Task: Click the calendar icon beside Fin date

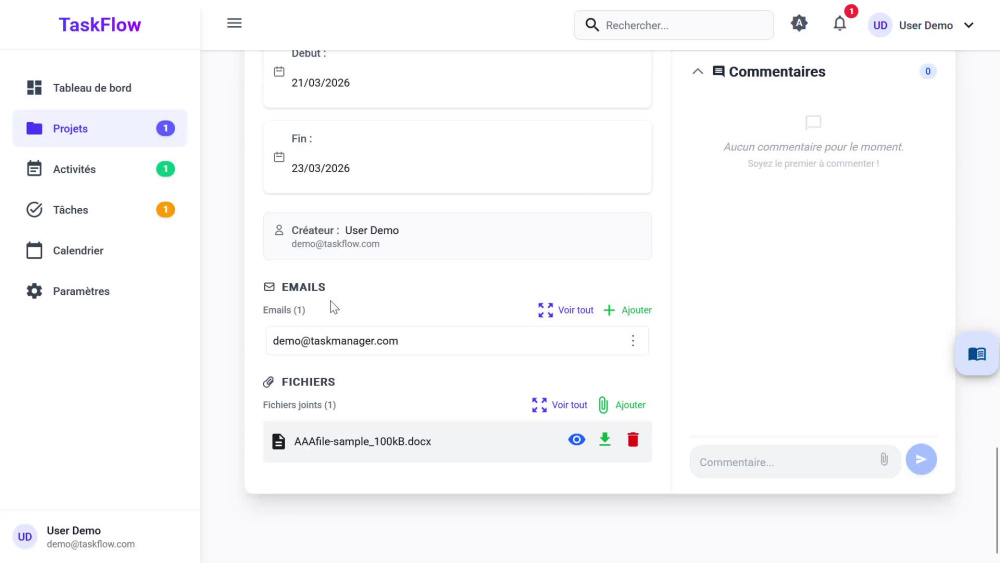Action: click(x=279, y=157)
